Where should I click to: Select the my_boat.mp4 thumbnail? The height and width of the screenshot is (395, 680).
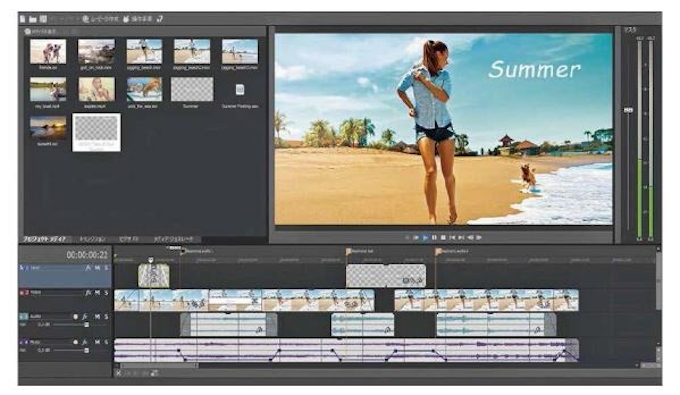click(48, 89)
